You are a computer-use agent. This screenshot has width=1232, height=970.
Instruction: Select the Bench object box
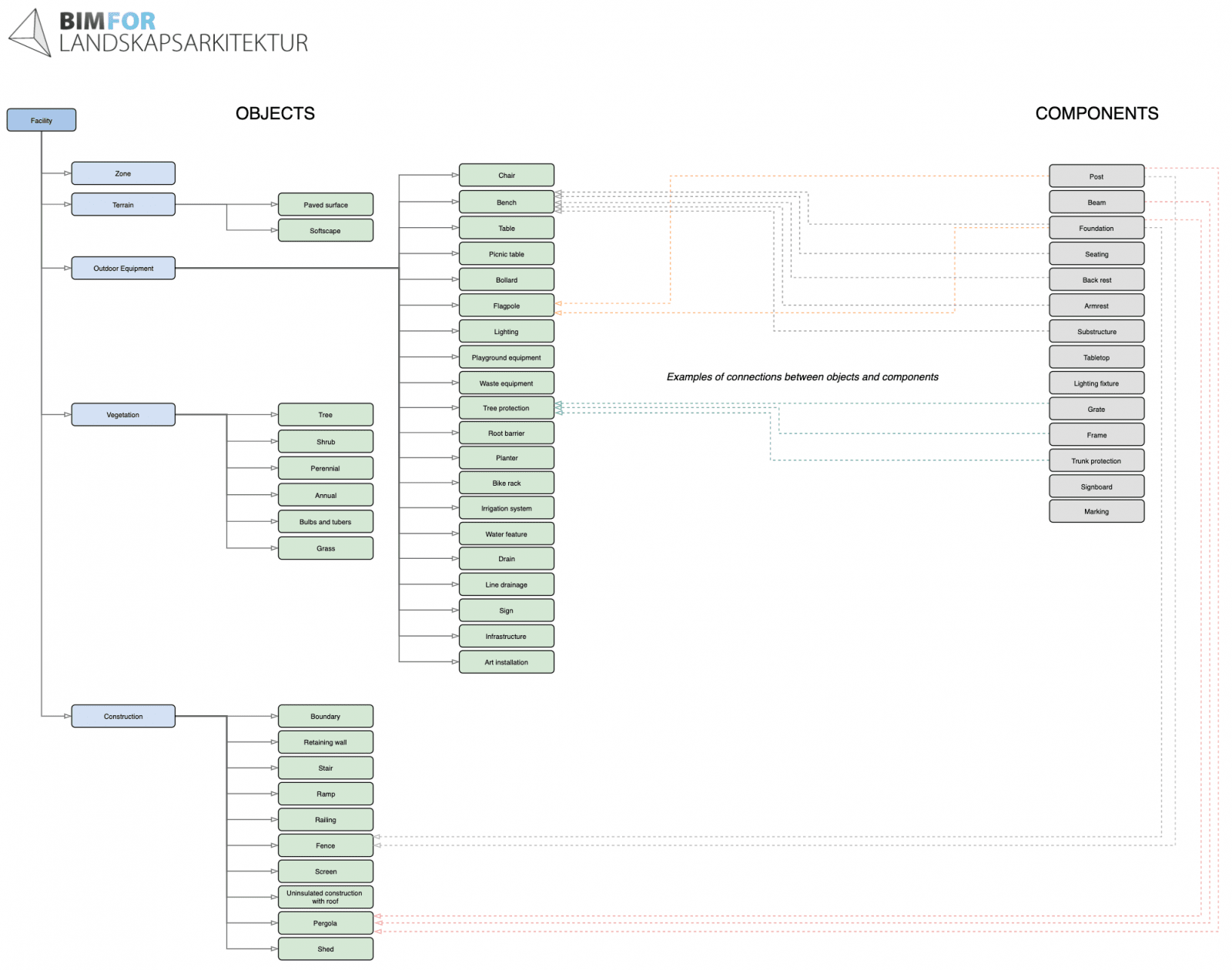pos(507,202)
